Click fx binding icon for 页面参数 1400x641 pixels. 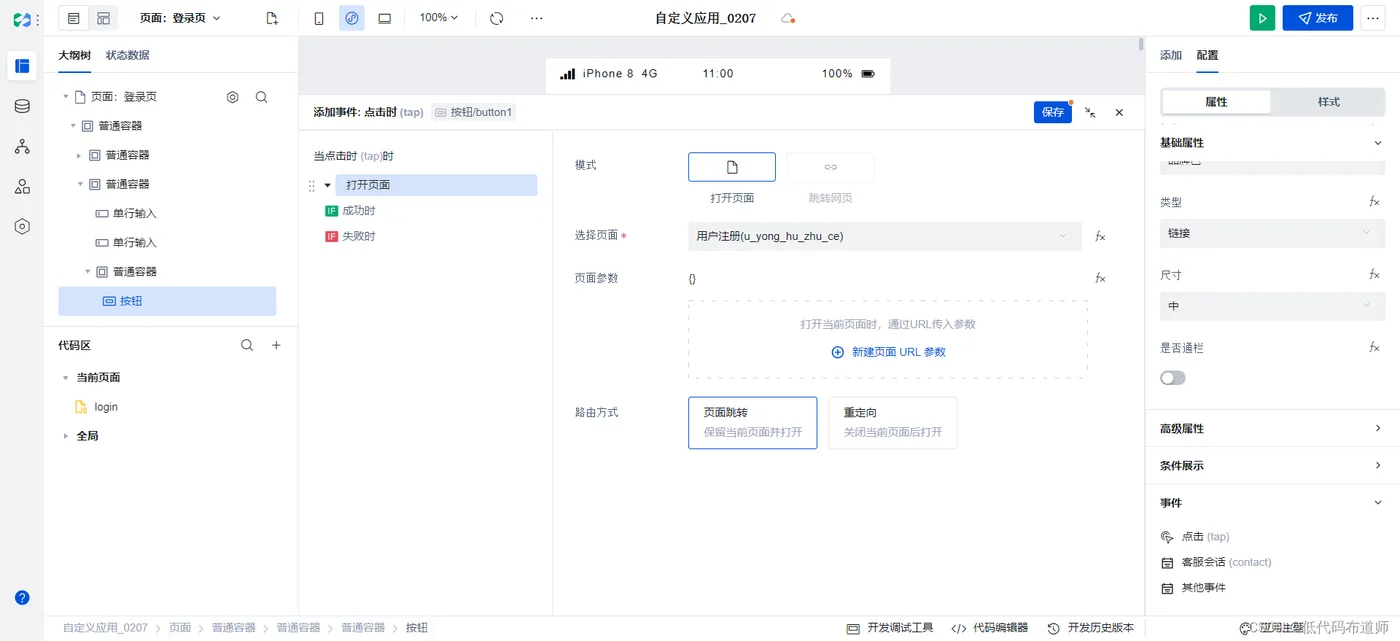click(x=1100, y=278)
